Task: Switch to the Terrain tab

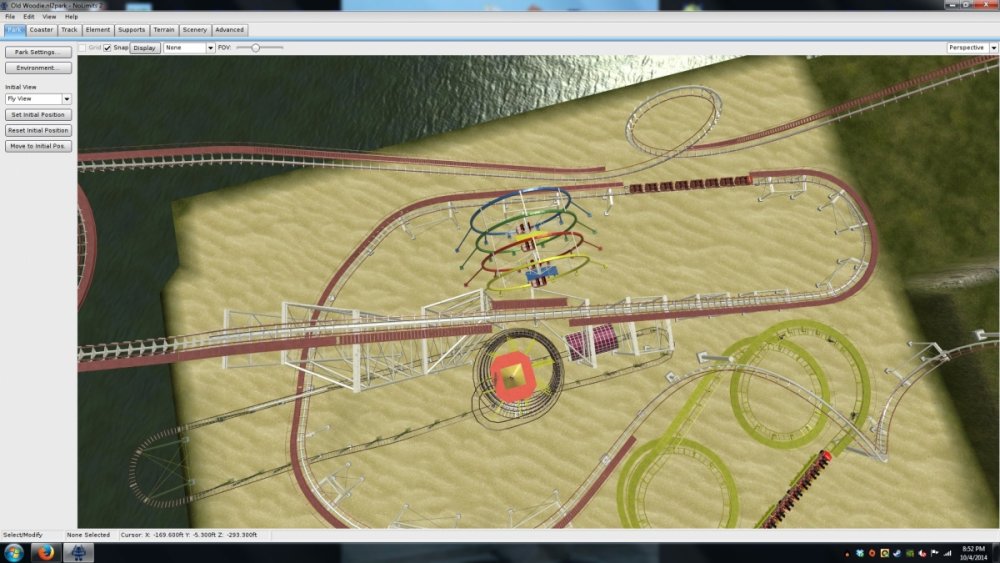Action: pyautogui.click(x=163, y=30)
